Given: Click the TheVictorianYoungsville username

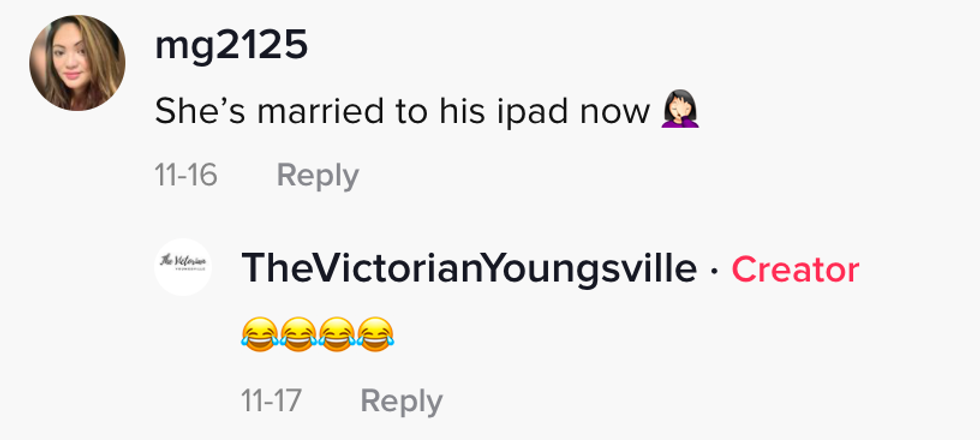Looking at the screenshot, I should pos(469,269).
